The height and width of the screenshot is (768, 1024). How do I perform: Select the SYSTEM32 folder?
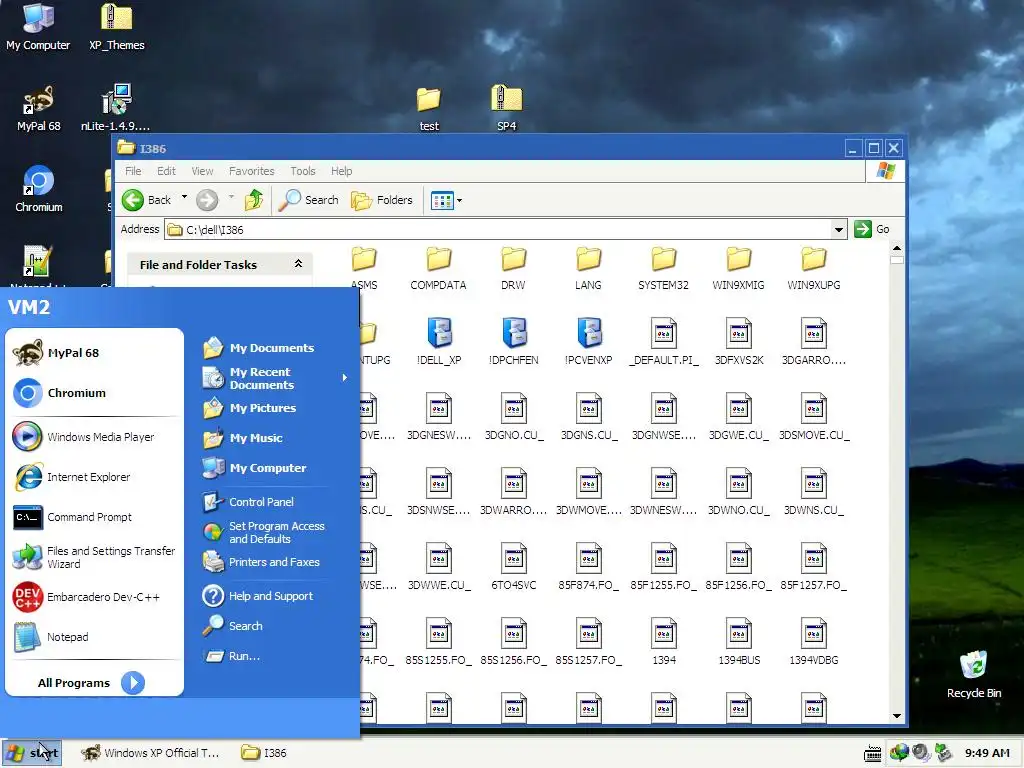(x=664, y=268)
